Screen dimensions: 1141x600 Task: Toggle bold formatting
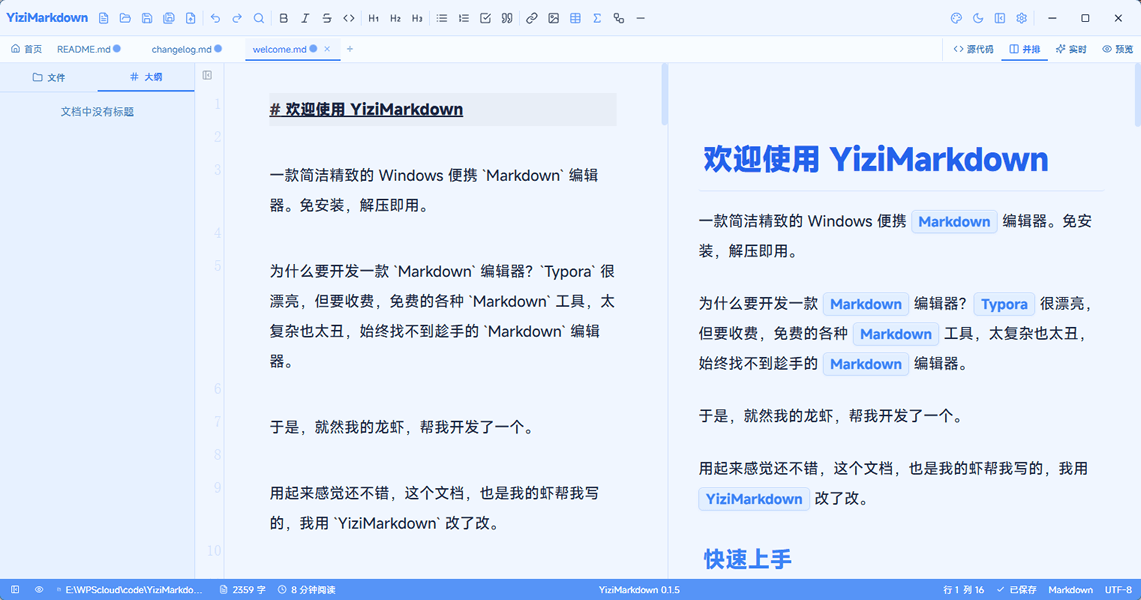pyautogui.click(x=284, y=18)
